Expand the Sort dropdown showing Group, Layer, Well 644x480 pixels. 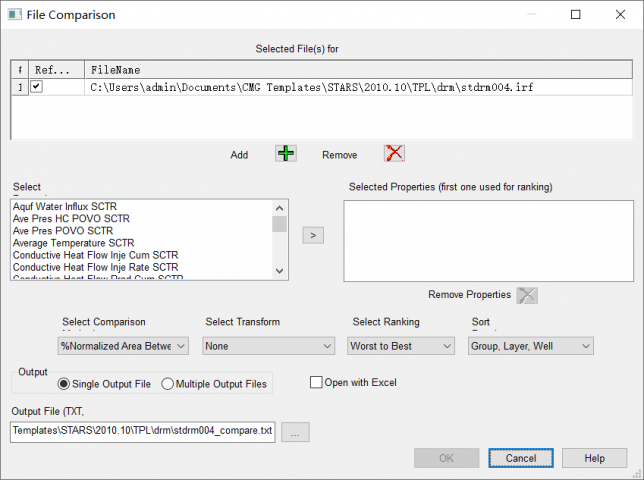tap(530, 346)
